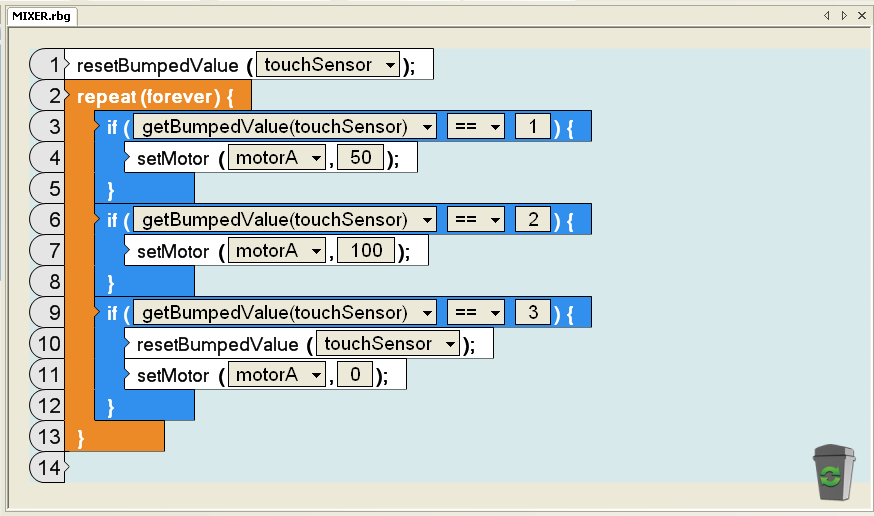The height and width of the screenshot is (516, 874).
Task: Edit the value 3 field on line 9
Action: click(x=533, y=313)
